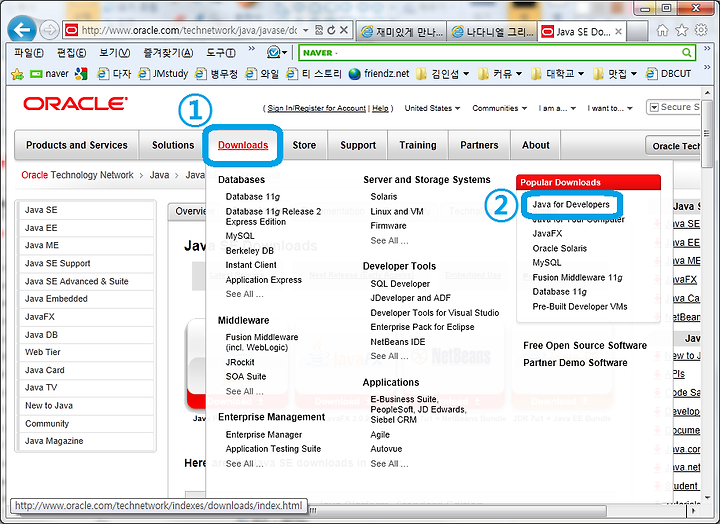Click Database 11g under Databases
The width and height of the screenshot is (720, 524).
click(x=253, y=197)
